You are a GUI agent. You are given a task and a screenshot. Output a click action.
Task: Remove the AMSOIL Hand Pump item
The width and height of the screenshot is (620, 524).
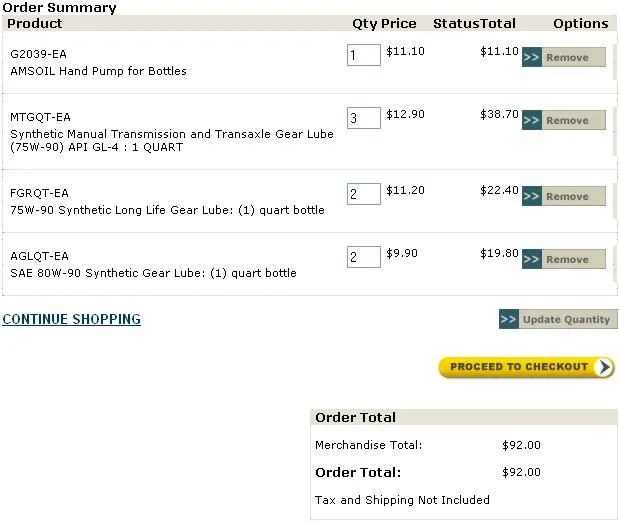coord(573,58)
